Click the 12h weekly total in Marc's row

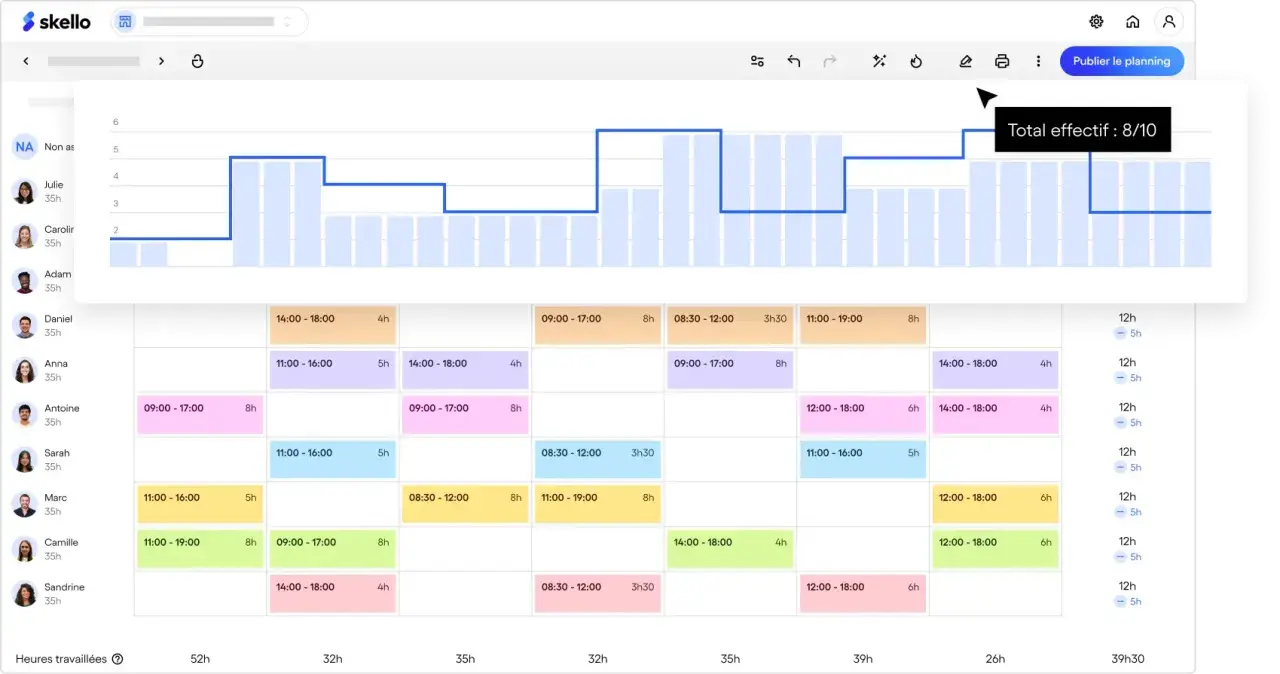click(x=1127, y=497)
